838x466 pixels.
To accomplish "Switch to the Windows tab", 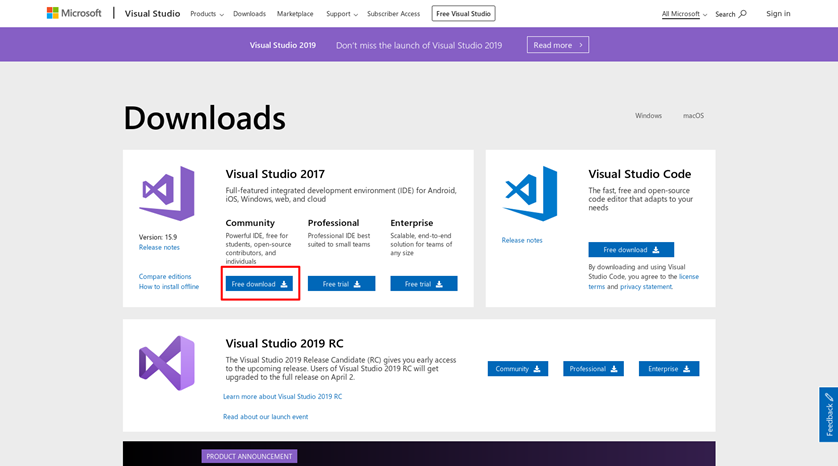I will tap(648, 115).
